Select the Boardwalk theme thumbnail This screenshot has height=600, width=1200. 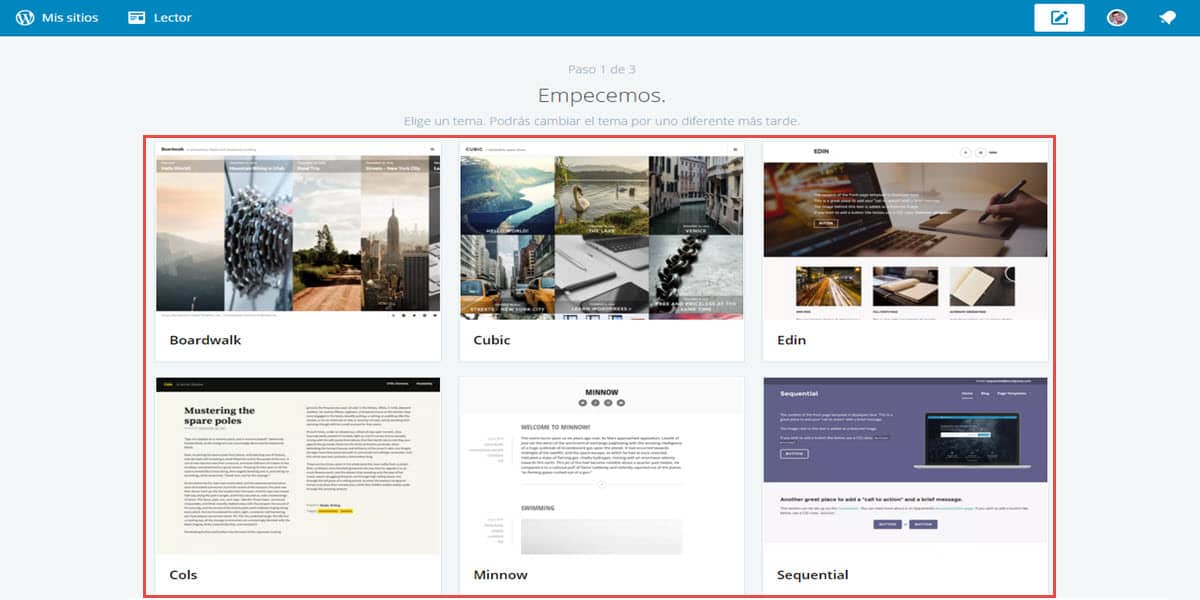pyautogui.click(x=298, y=231)
